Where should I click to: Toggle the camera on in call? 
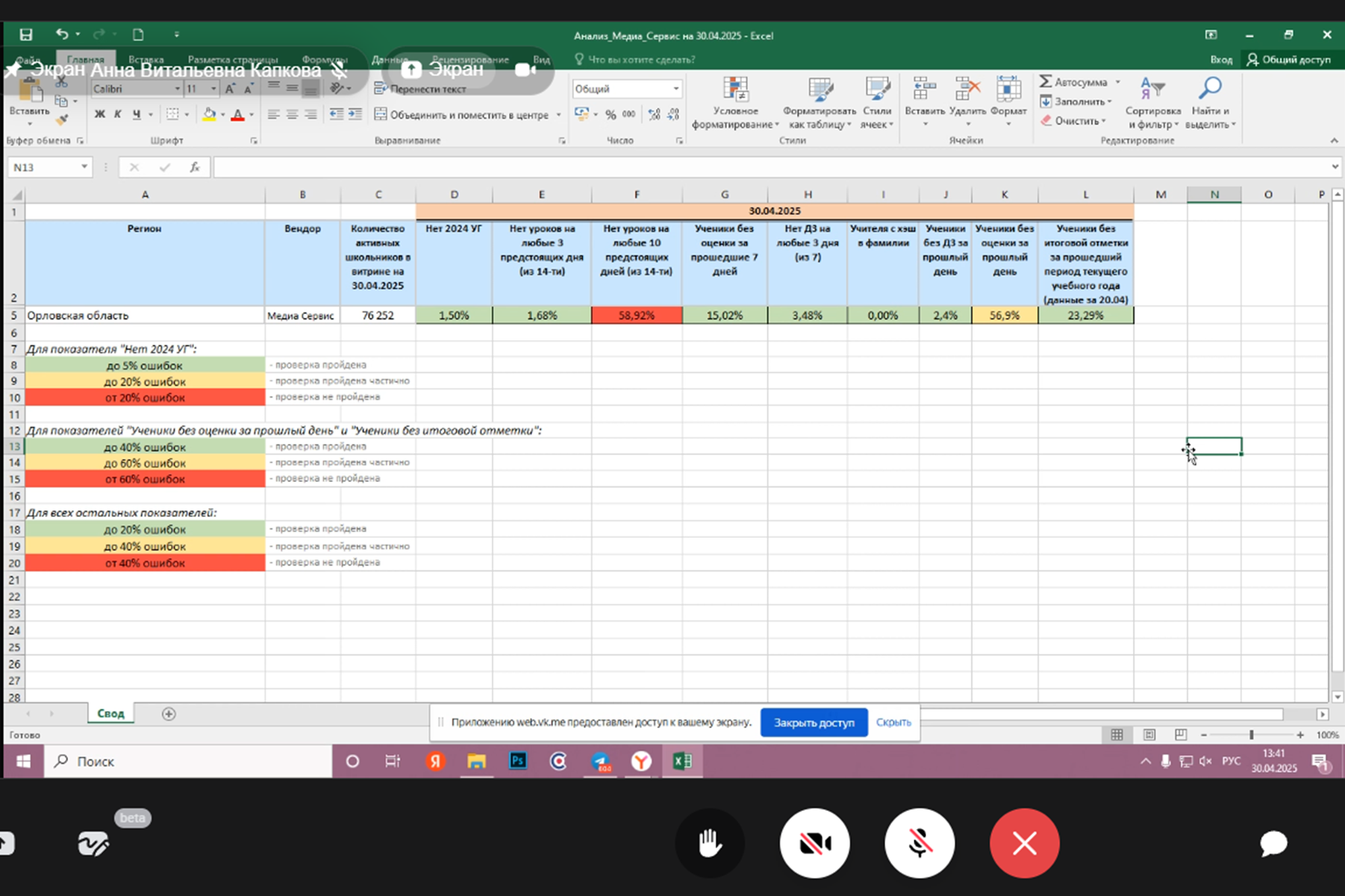click(x=814, y=844)
